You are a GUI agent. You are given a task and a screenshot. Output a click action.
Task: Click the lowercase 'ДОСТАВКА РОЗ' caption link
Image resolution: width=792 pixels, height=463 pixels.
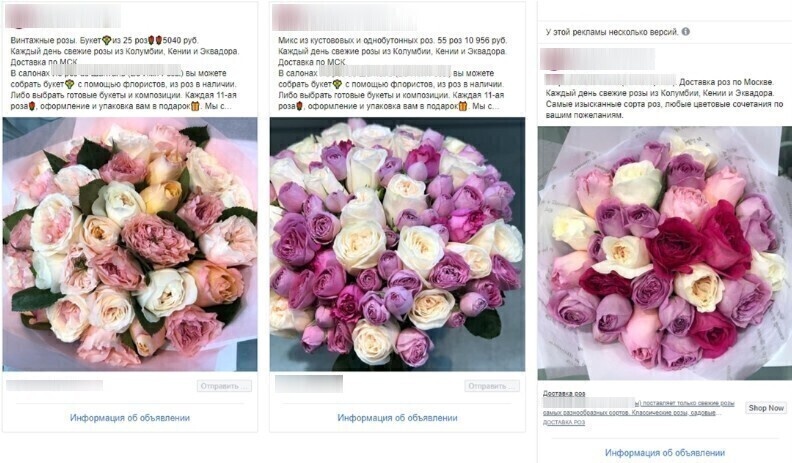(564, 422)
